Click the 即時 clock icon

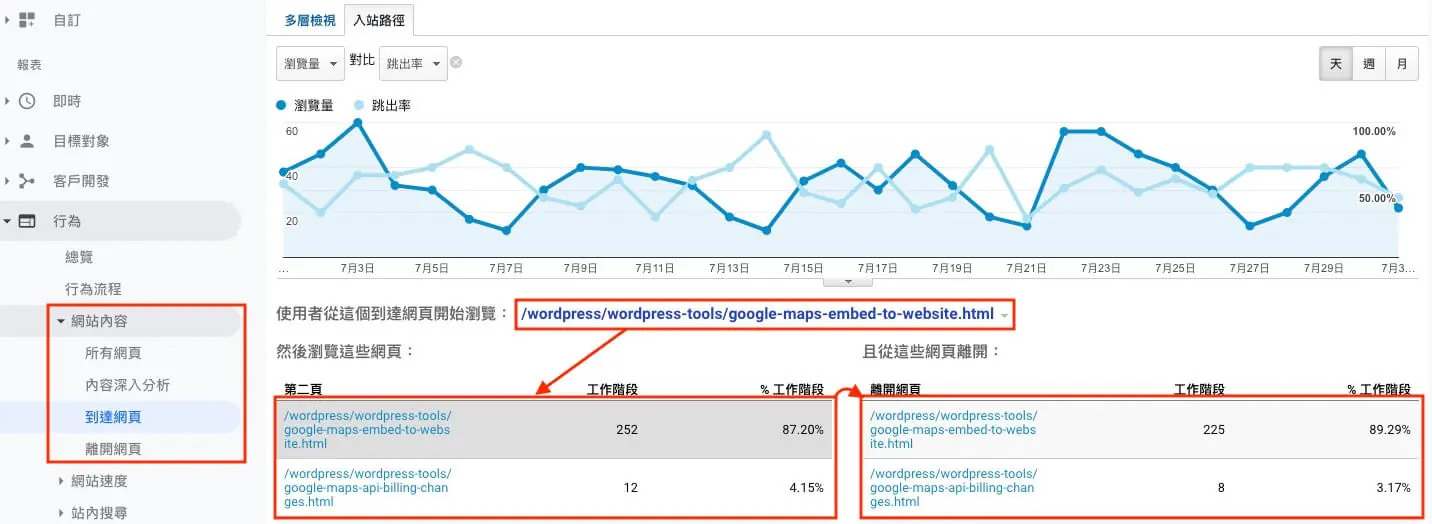pos(27,101)
